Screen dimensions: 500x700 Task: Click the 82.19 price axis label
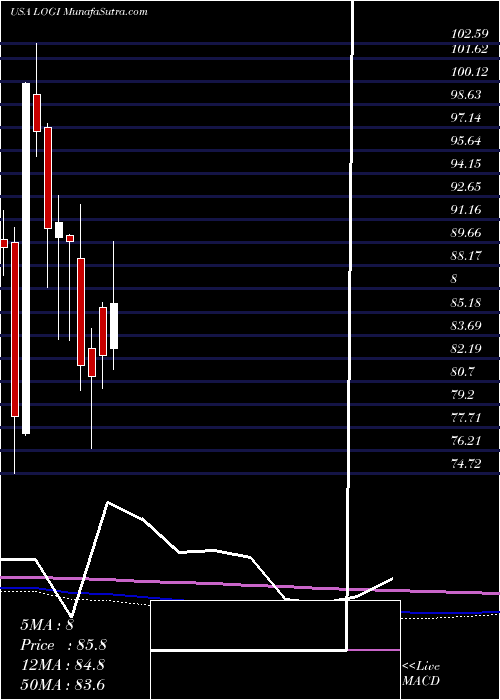[x=466, y=348]
